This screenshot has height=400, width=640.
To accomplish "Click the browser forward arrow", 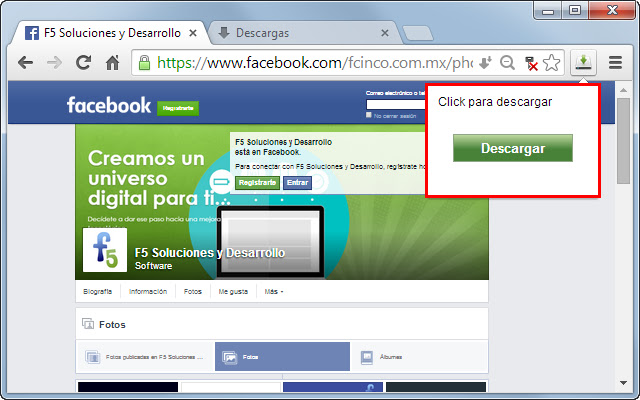I will click(x=54, y=63).
